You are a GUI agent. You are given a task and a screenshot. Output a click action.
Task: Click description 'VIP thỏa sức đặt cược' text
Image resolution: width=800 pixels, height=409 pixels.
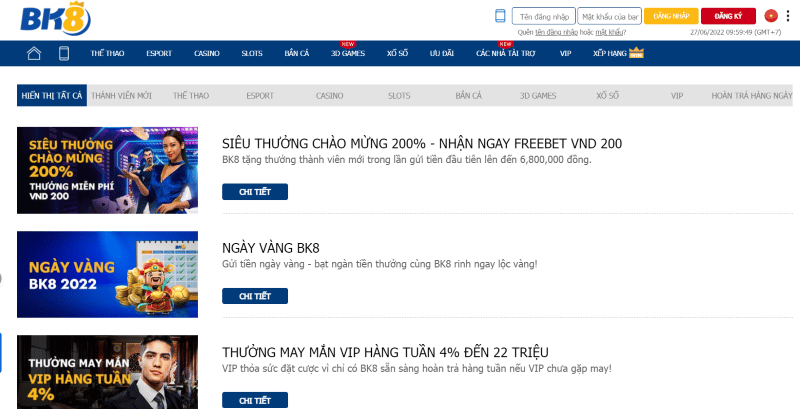pos(417,368)
